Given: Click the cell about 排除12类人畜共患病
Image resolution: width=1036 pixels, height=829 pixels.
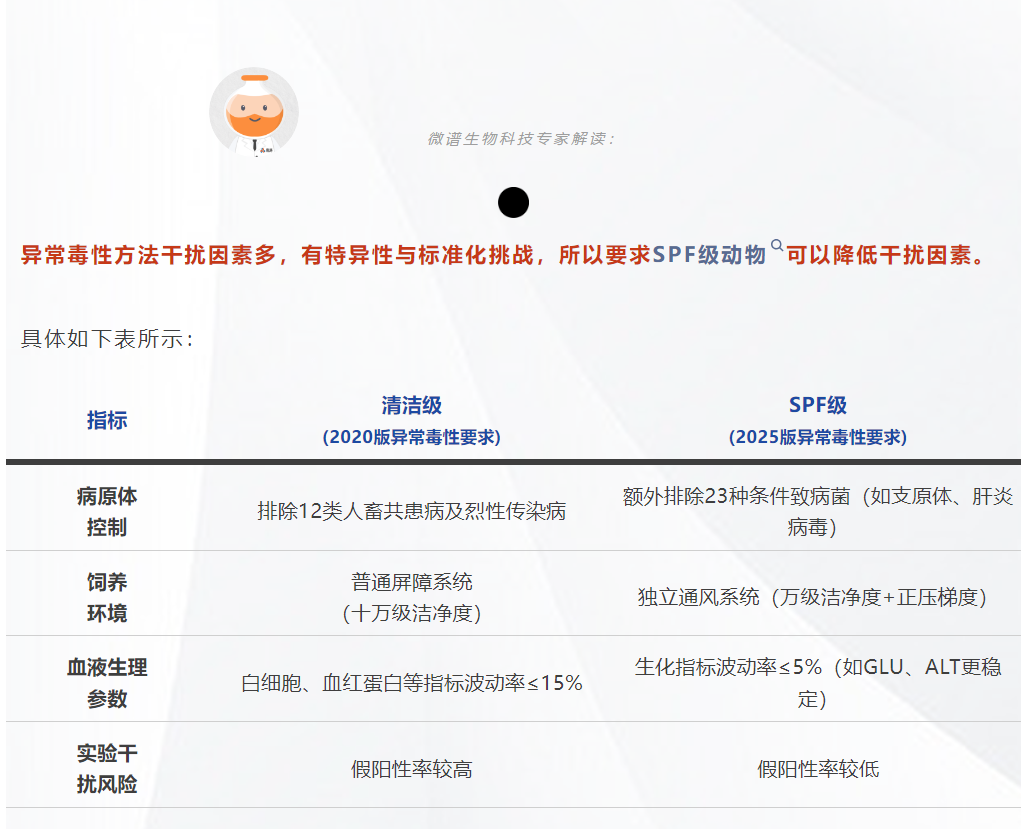Looking at the screenshot, I should click(x=411, y=511).
